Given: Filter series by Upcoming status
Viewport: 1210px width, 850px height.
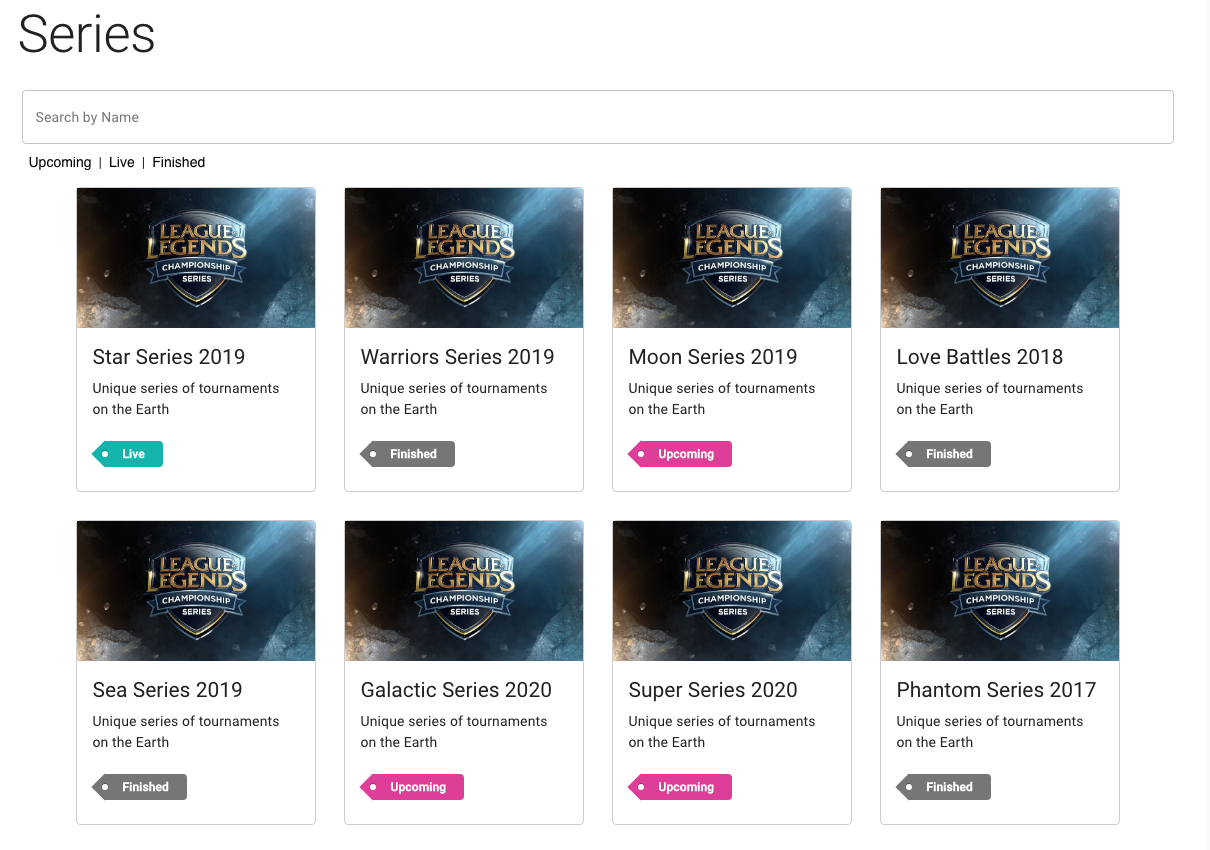Looking at the screenshot, I should [60, 162].
